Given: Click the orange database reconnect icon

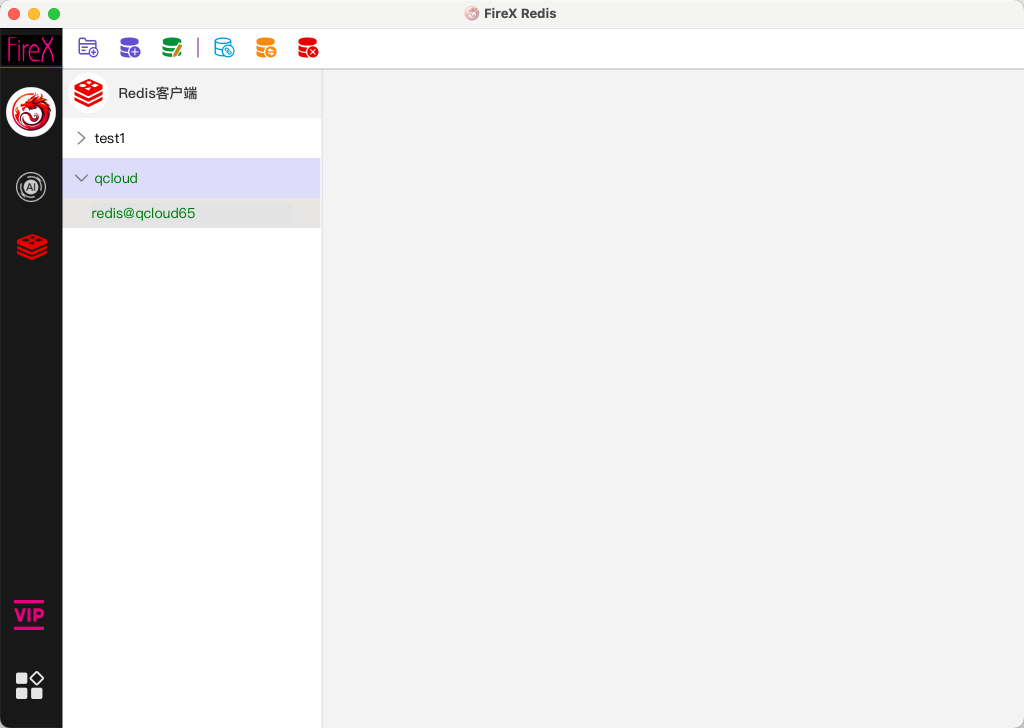Looking at the screenshot, I should click(265, 47).
